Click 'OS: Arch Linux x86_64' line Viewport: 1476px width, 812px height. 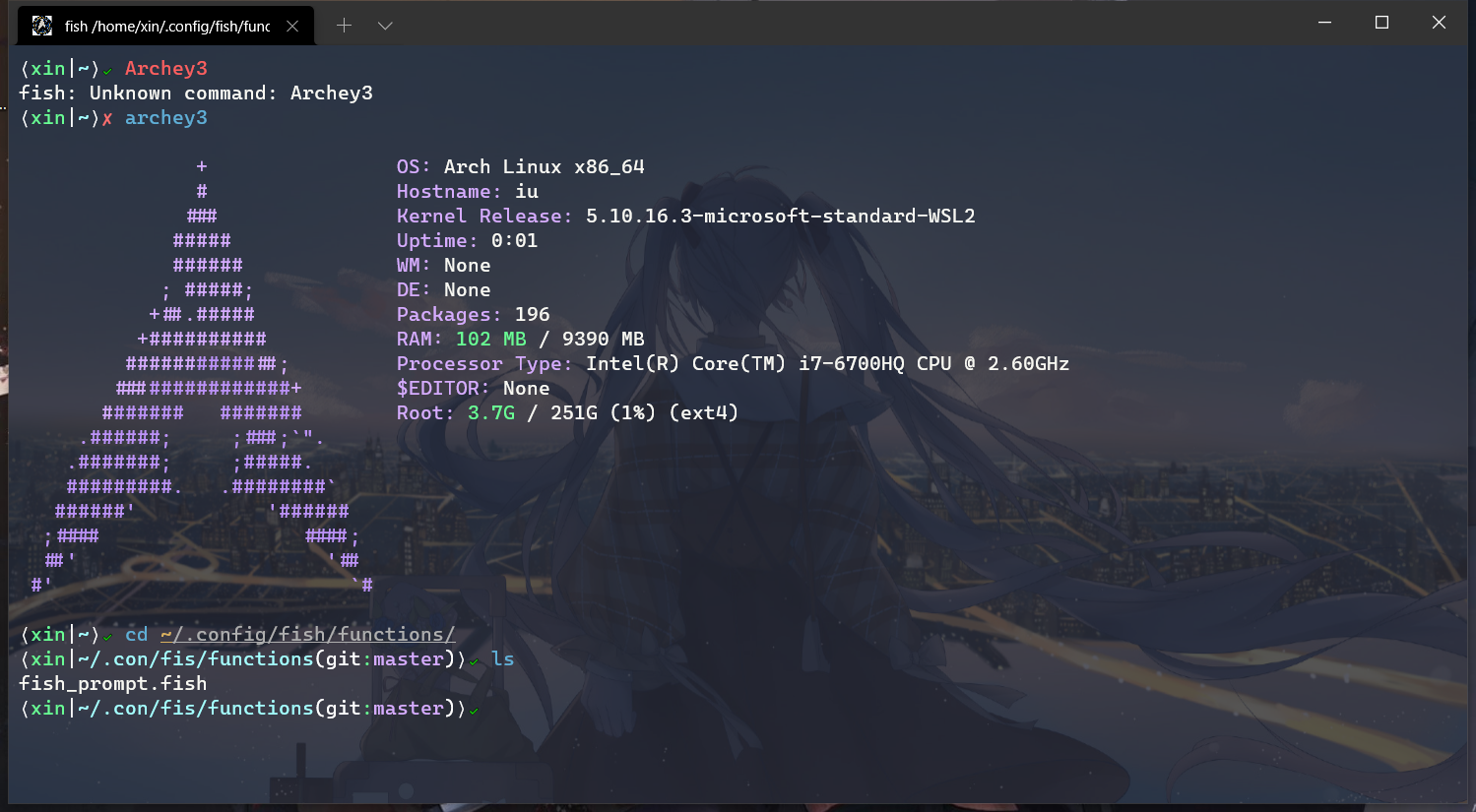[x=520, y=166]
